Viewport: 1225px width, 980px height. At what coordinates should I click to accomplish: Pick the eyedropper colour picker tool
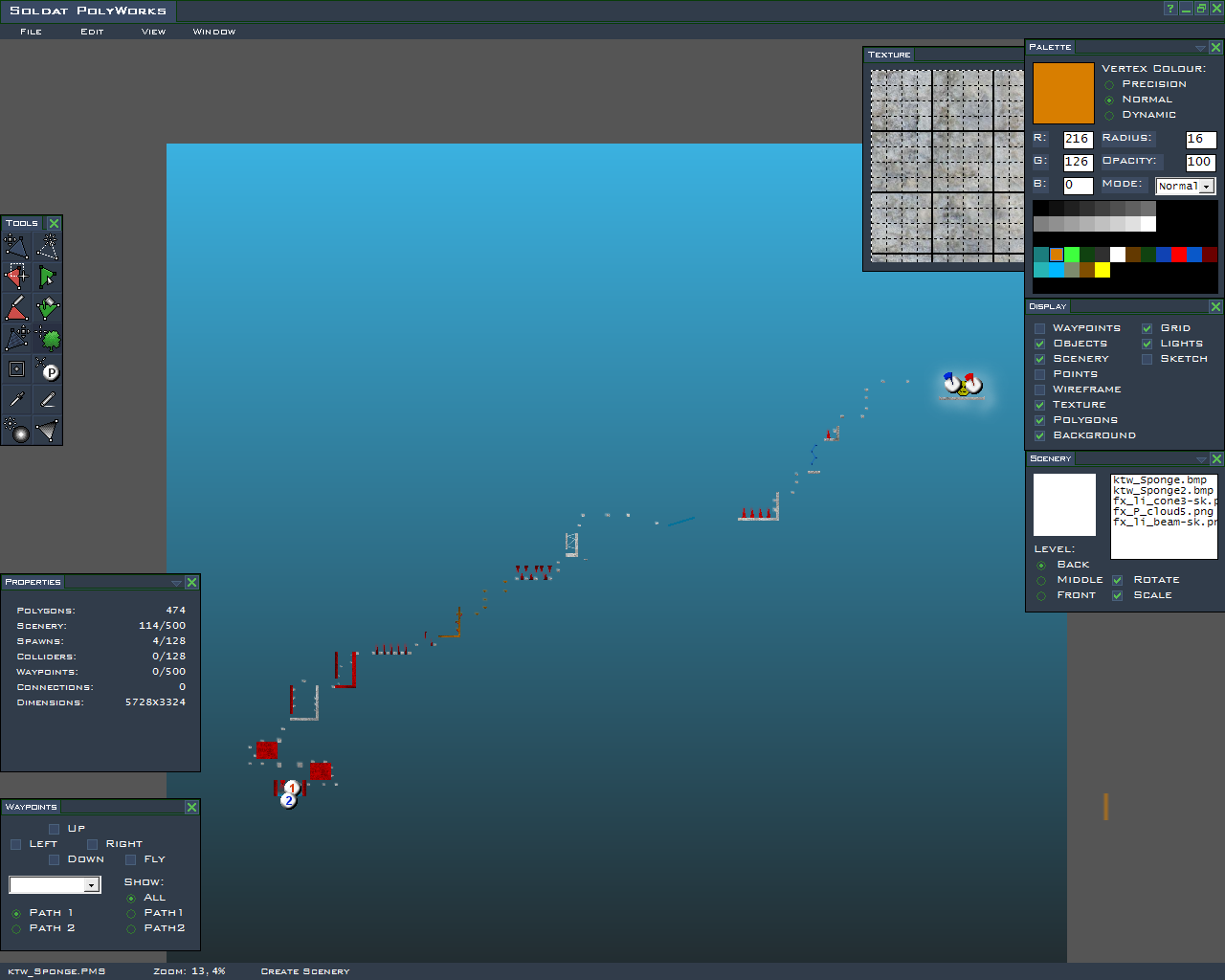click(17, 400)
